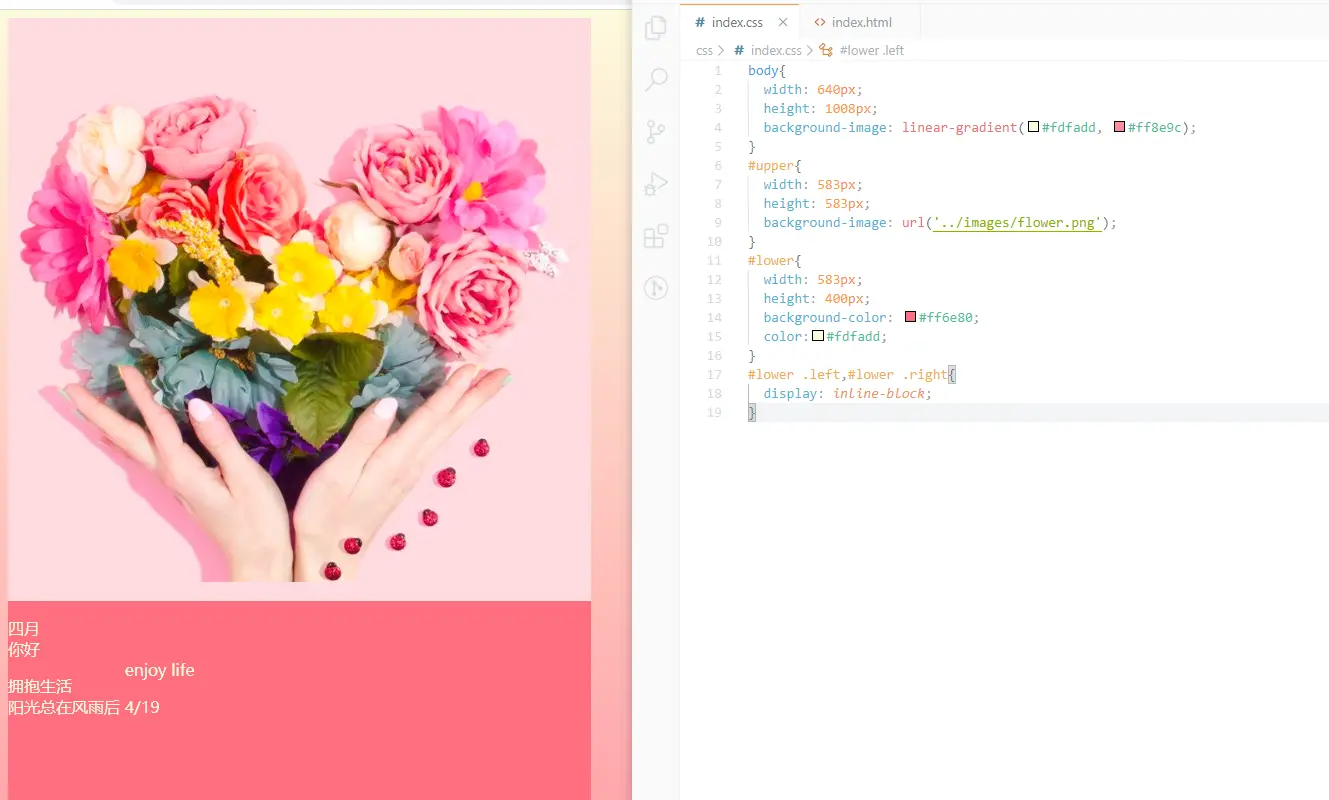Click the background-color property name
The height and width of the screenshot is (800, 1329).
point(825,318)
